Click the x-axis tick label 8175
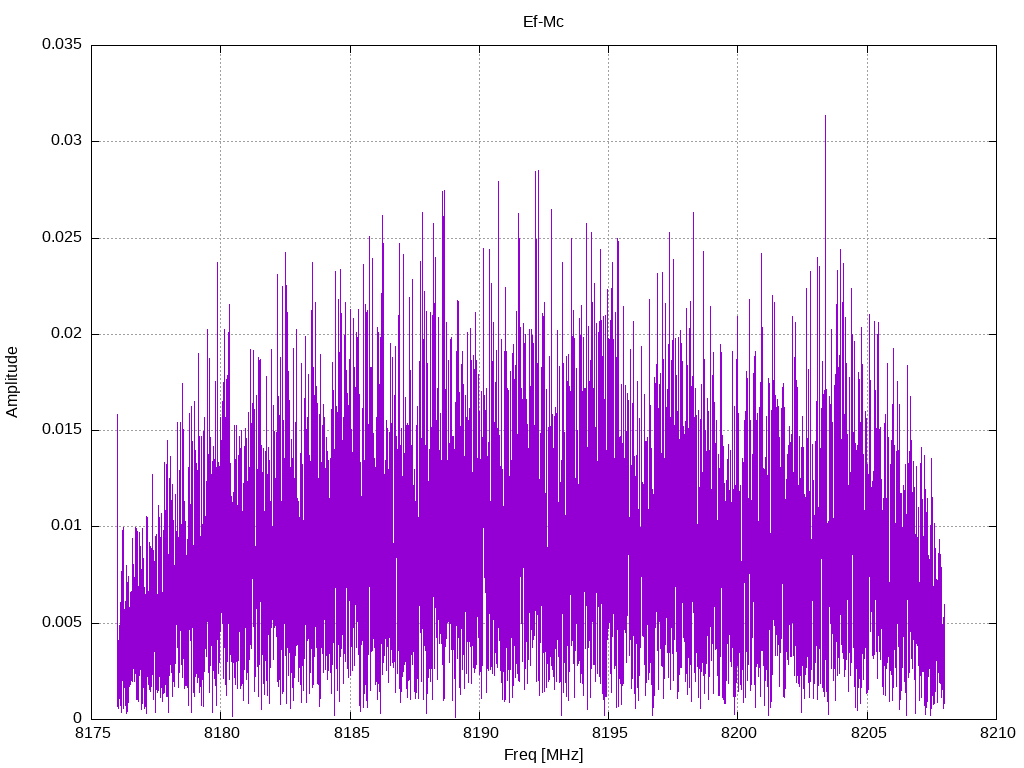Viewport: 1024px width, 768px height. (92, 733)
